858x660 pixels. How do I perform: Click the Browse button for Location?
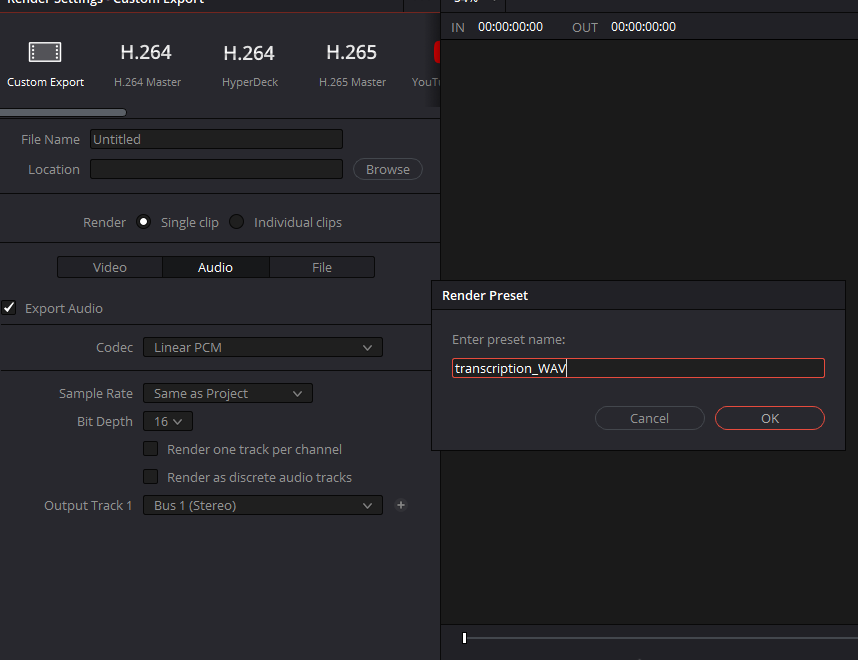pyautogui.click(x=387, y=169)
